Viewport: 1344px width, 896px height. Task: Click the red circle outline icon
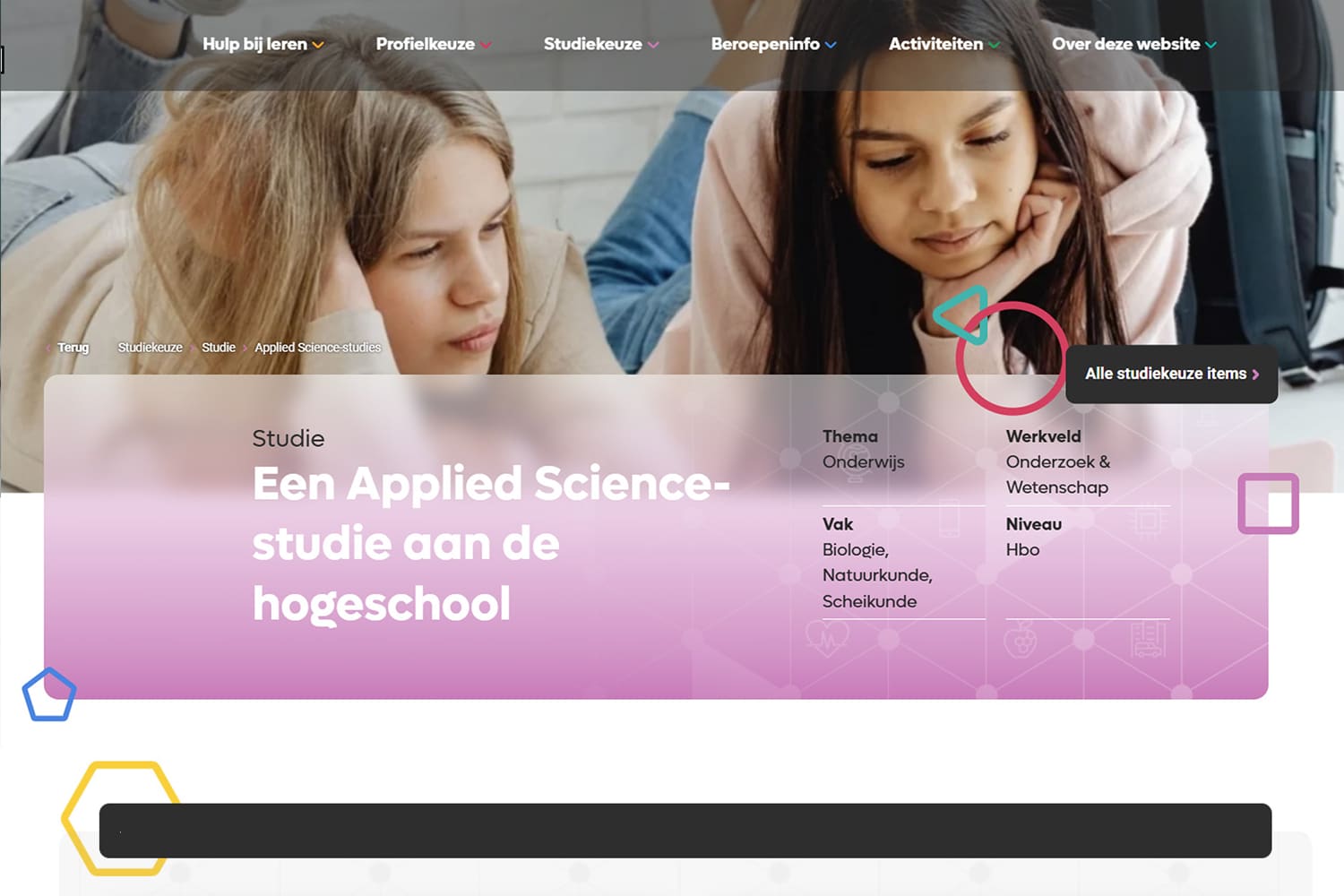tap(1011, 358)
